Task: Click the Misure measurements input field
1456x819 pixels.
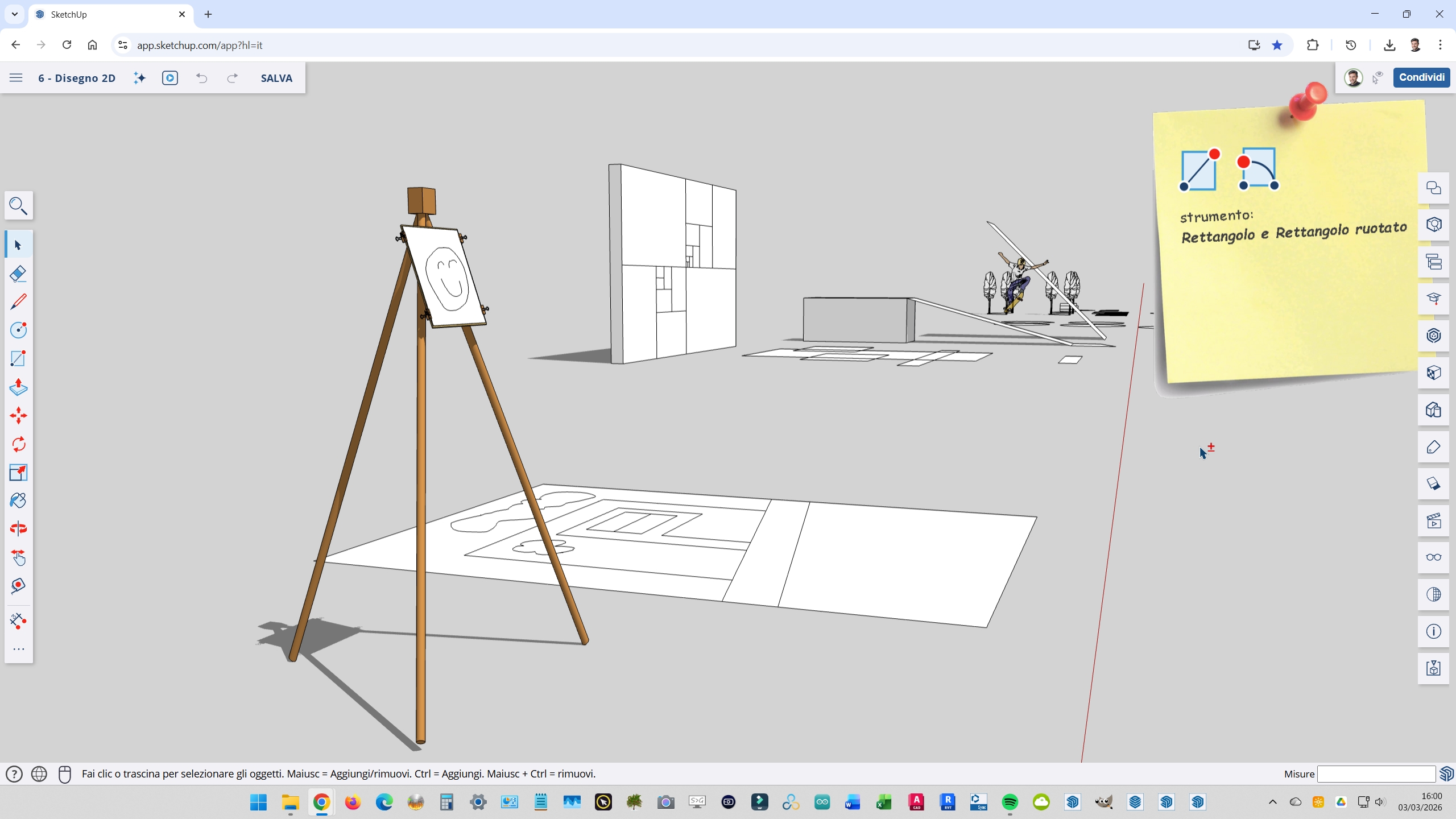Action: point(1376,774)
